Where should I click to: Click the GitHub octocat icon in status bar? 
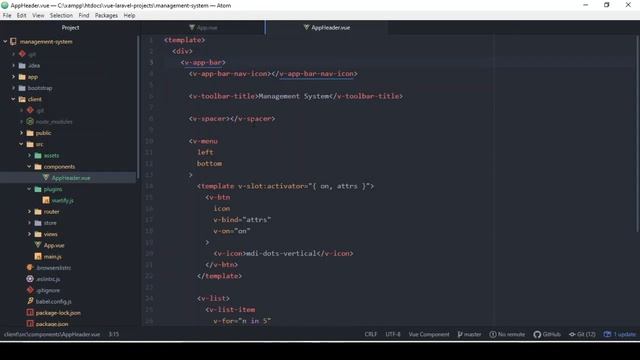click(x=537, y=334)
